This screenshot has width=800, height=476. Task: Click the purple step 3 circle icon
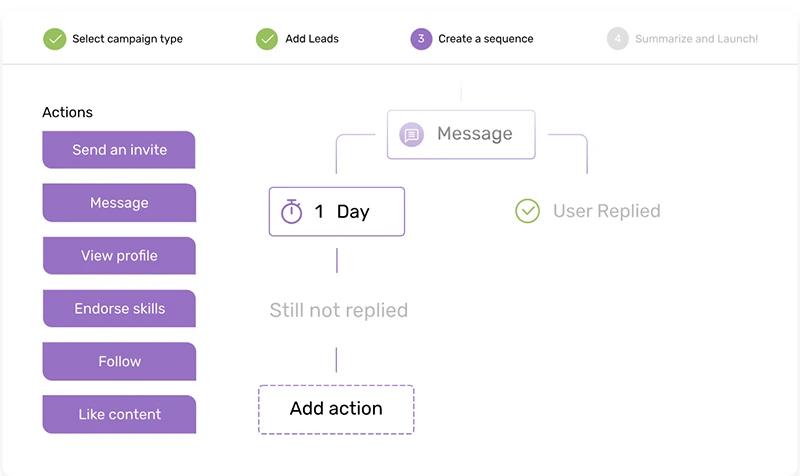[x=421, y=39]
